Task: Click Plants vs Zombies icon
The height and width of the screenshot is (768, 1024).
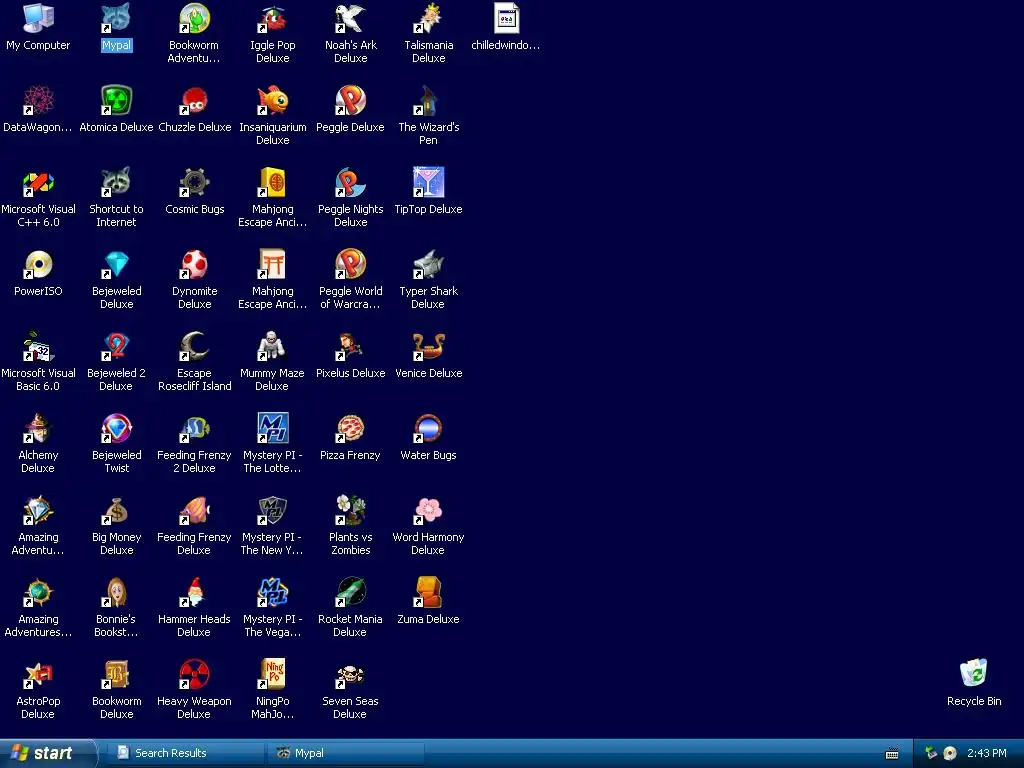Action: coord(351,510)
